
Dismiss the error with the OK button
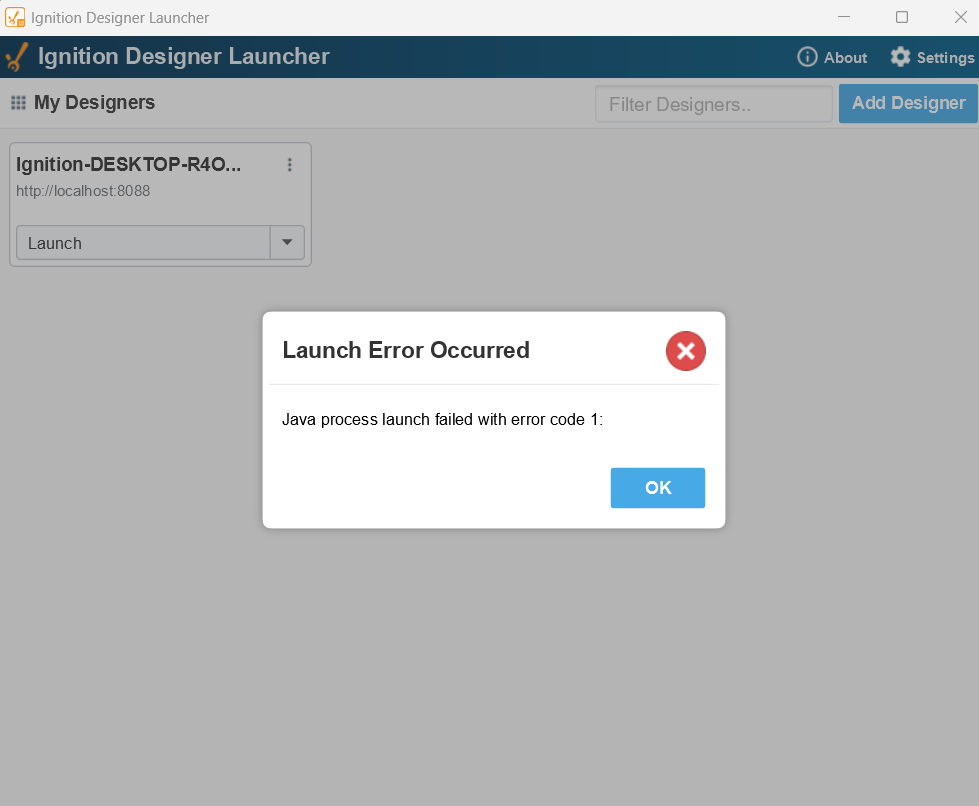[x=657, y=488]
